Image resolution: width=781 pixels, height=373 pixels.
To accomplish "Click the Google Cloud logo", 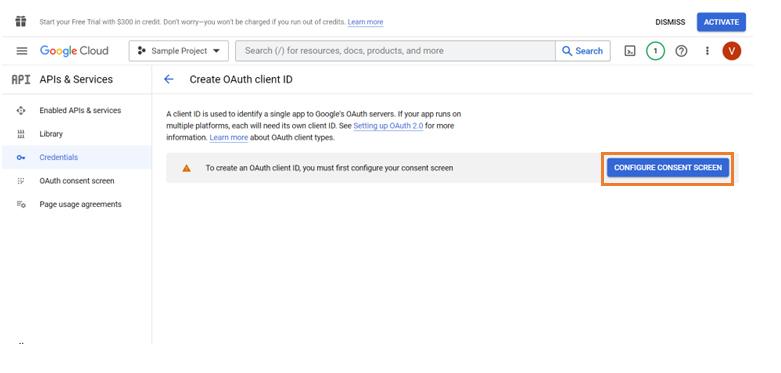I will 74,51.
